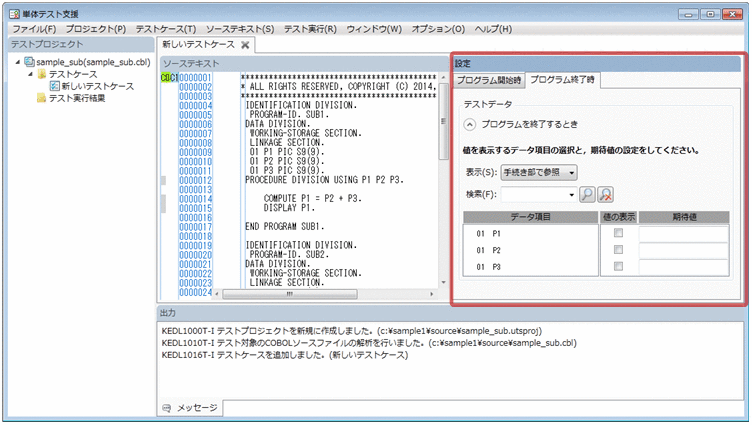Image resolution: width=752 pixels, height=425 pixels.
Task: Click the PROGRAM-ID. SUB1 source line
Action: tap(289, 115)
